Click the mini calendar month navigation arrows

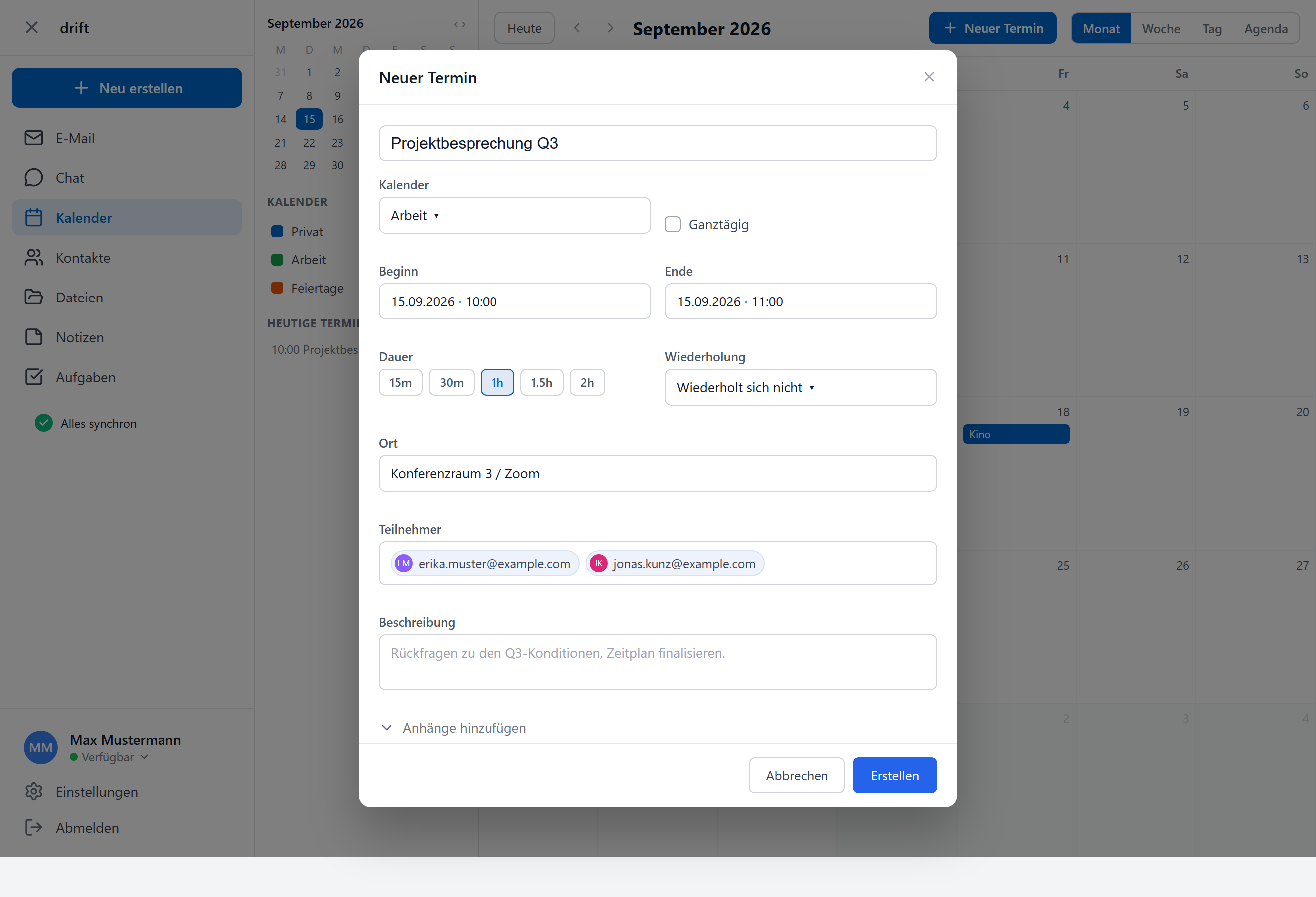(459, 24)
